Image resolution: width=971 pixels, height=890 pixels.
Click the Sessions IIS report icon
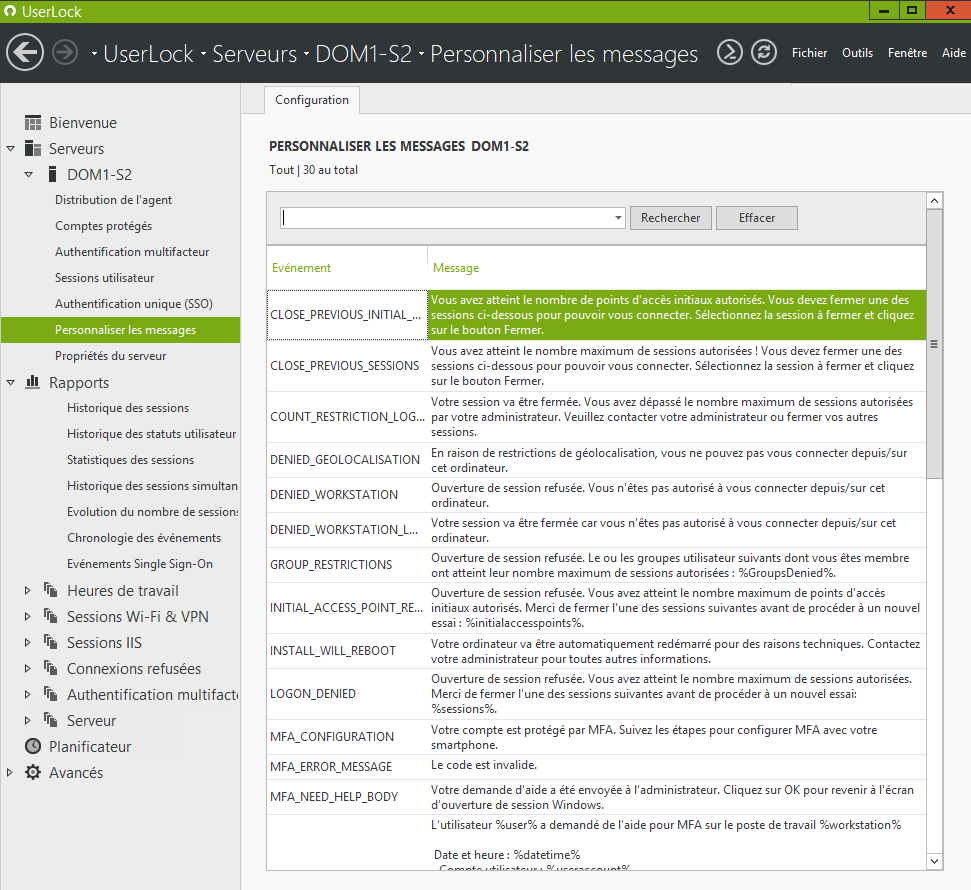[51, 642]
